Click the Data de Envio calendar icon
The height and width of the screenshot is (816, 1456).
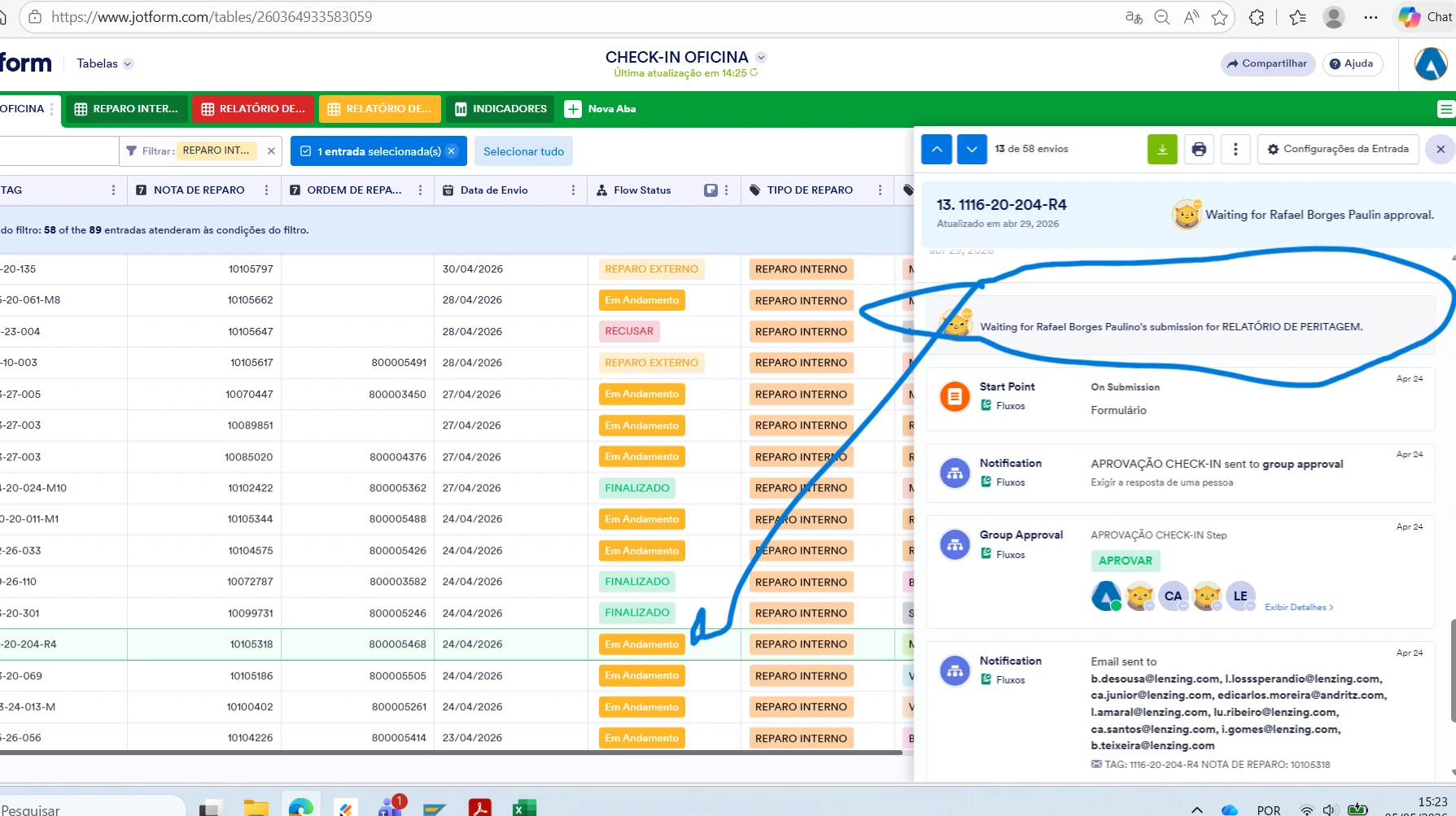pyautogui.click(x=448, y=190)
